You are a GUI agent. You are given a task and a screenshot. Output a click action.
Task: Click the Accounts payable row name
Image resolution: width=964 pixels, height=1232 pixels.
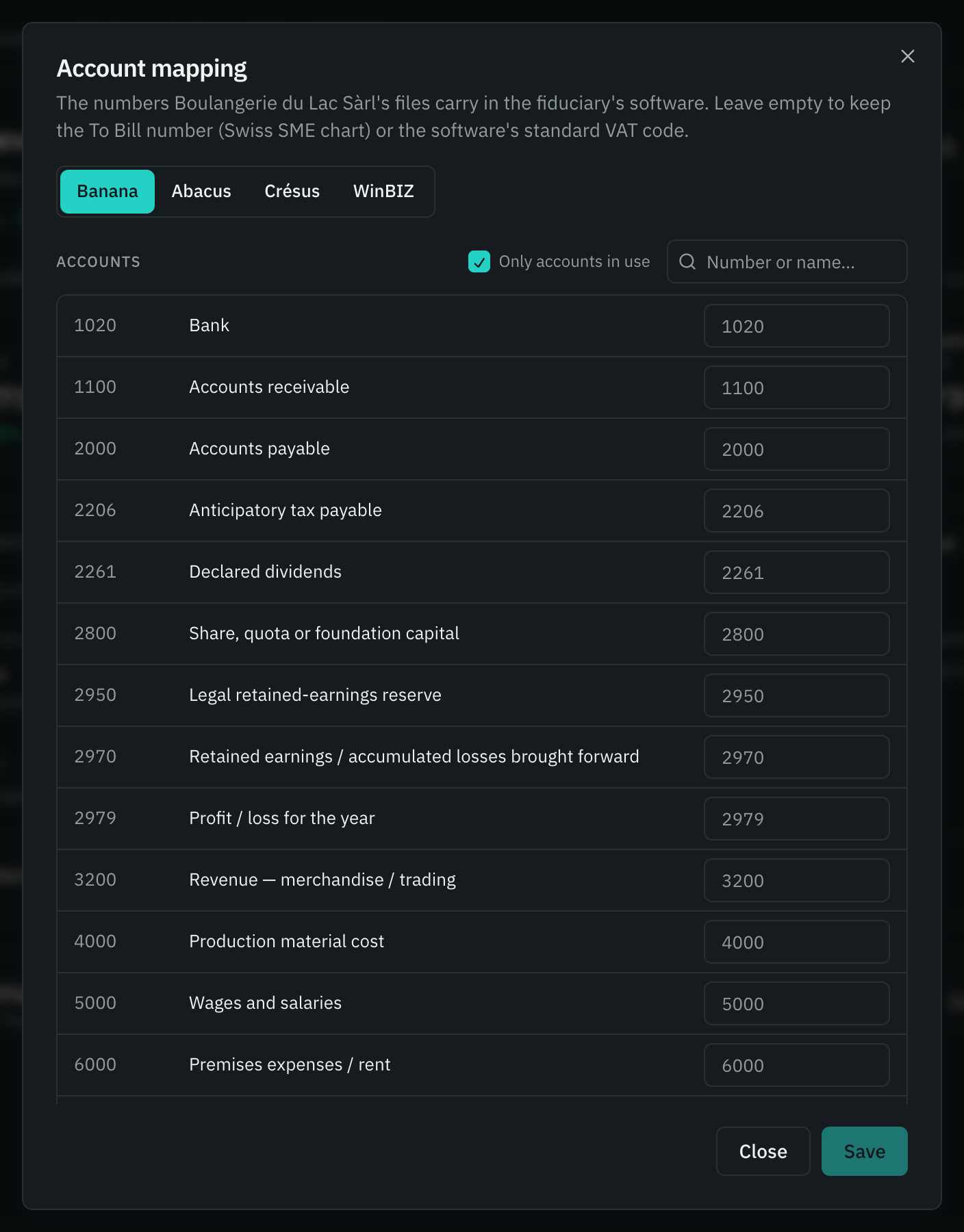pos(259,448)
